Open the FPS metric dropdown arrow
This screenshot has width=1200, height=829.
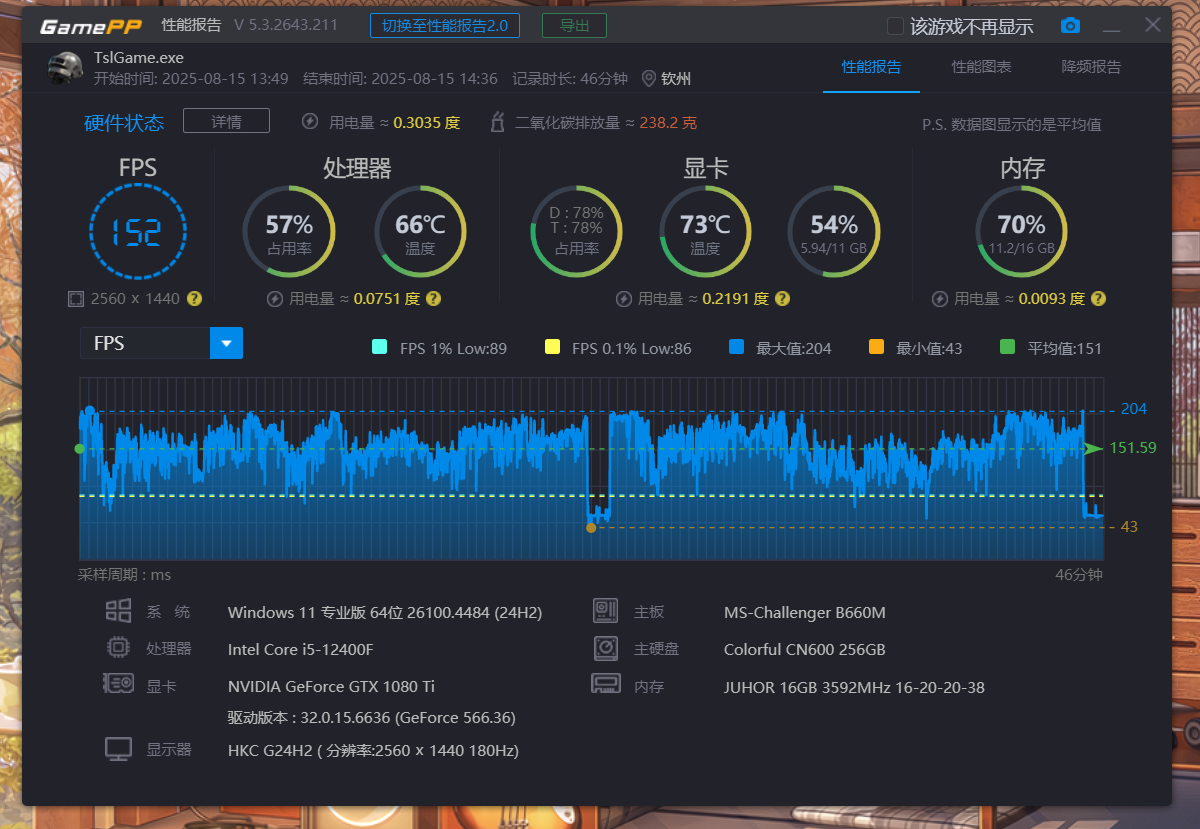coord(226,343)
